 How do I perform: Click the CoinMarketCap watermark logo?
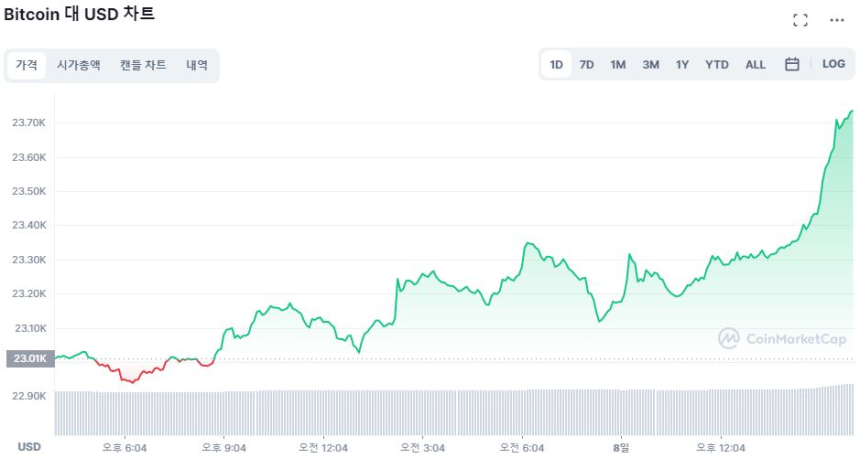click(x=784, y=339)
